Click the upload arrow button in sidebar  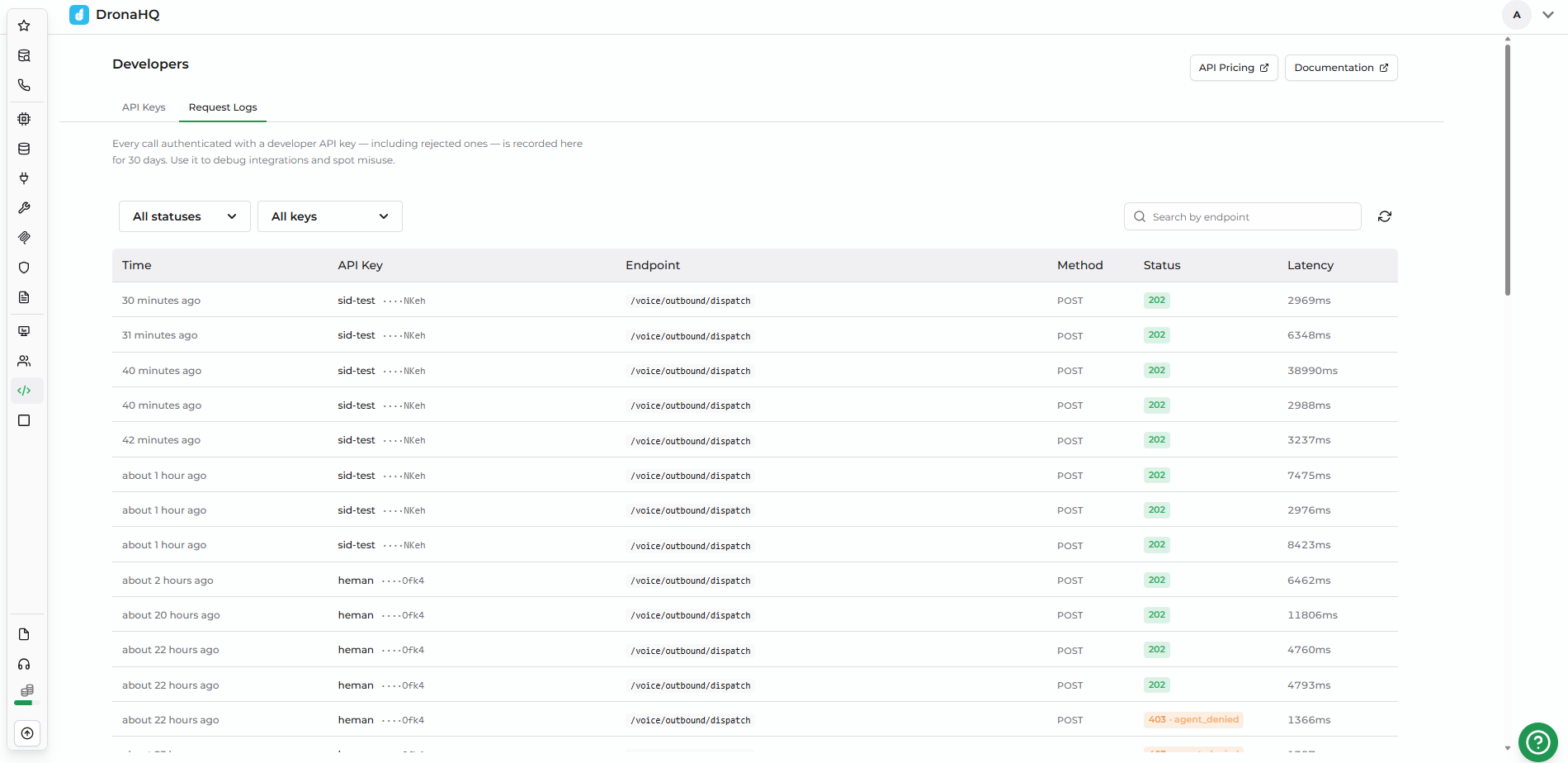[x=27, y=733]
